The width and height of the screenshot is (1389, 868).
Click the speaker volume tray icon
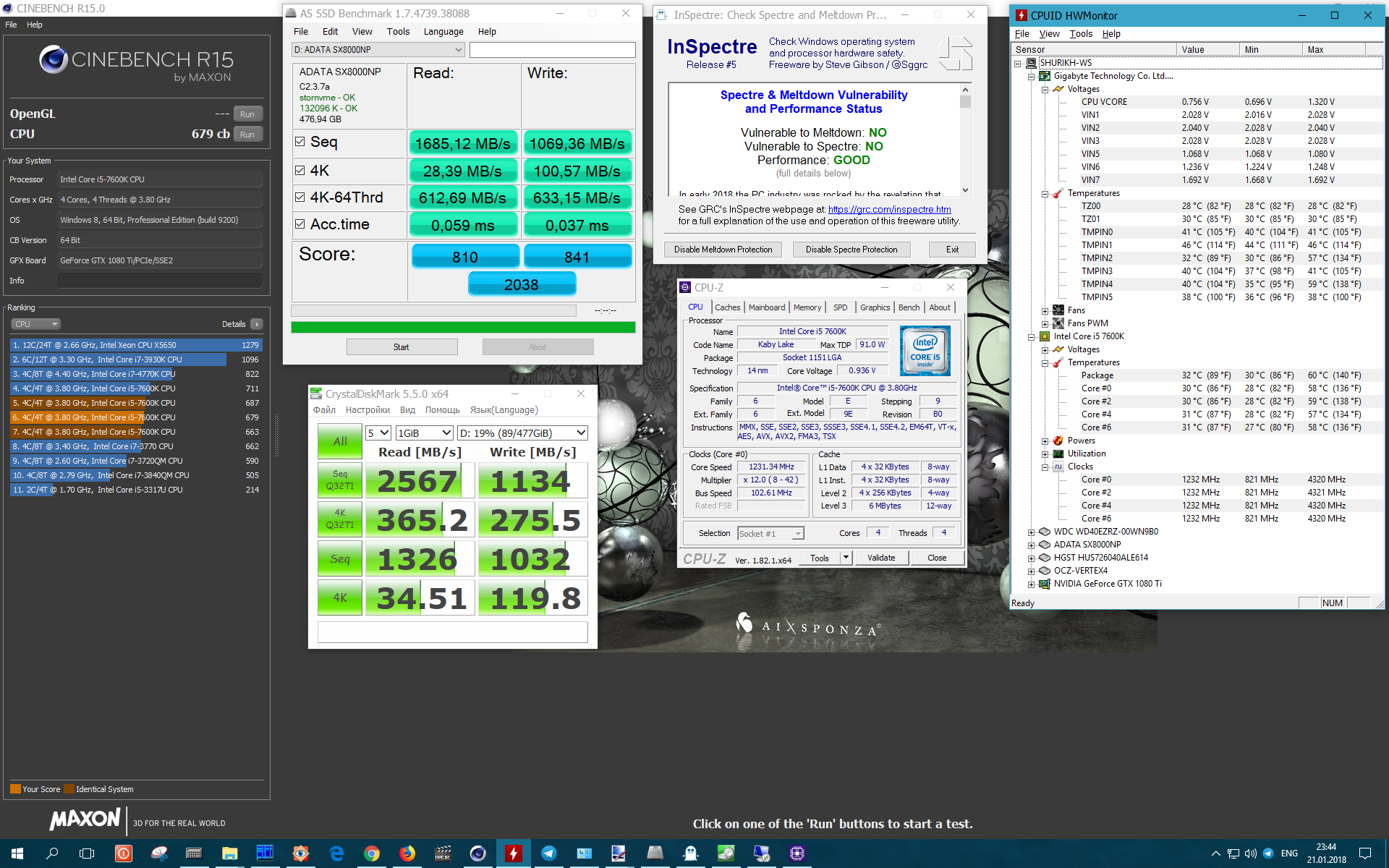pos(1250,854)
